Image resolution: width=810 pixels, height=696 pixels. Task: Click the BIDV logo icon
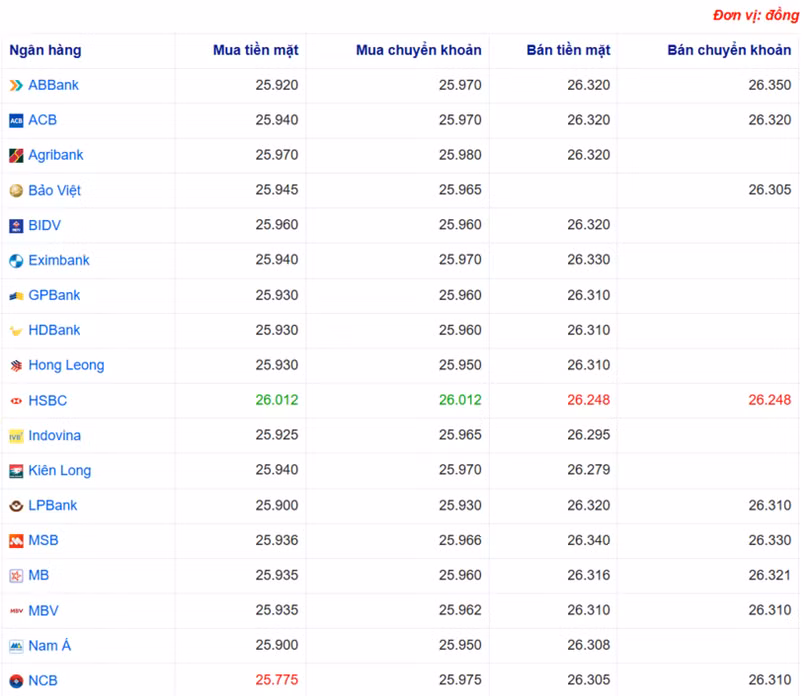pos(15,225)
